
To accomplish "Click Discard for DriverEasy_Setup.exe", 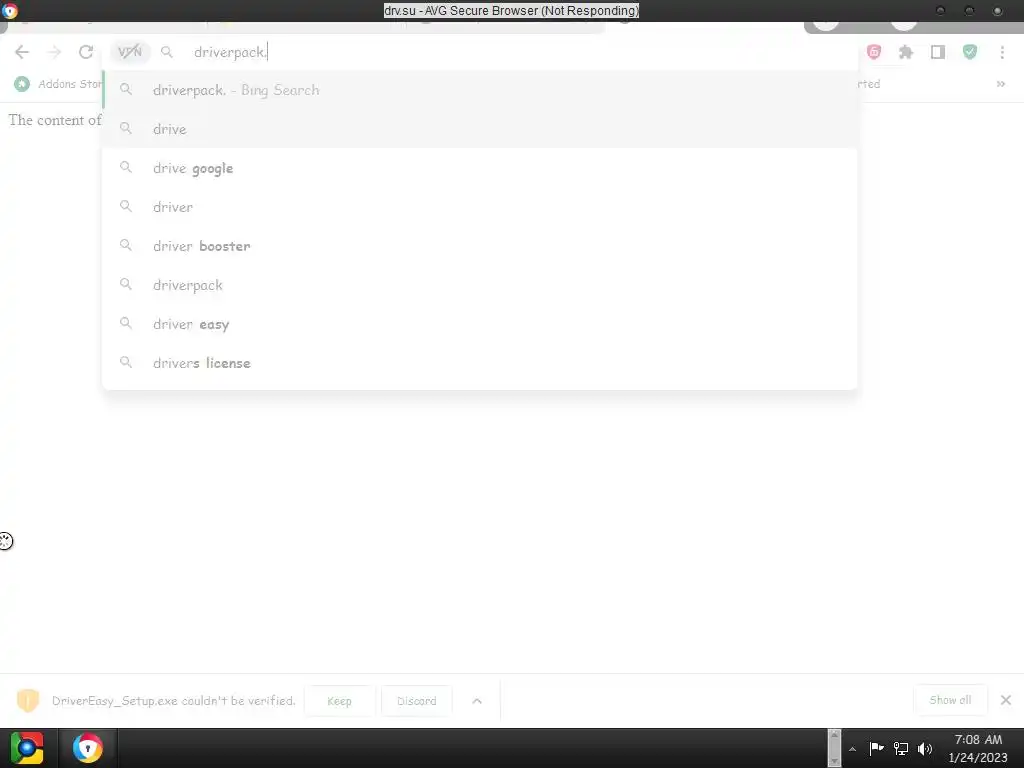I will [417, 701].
